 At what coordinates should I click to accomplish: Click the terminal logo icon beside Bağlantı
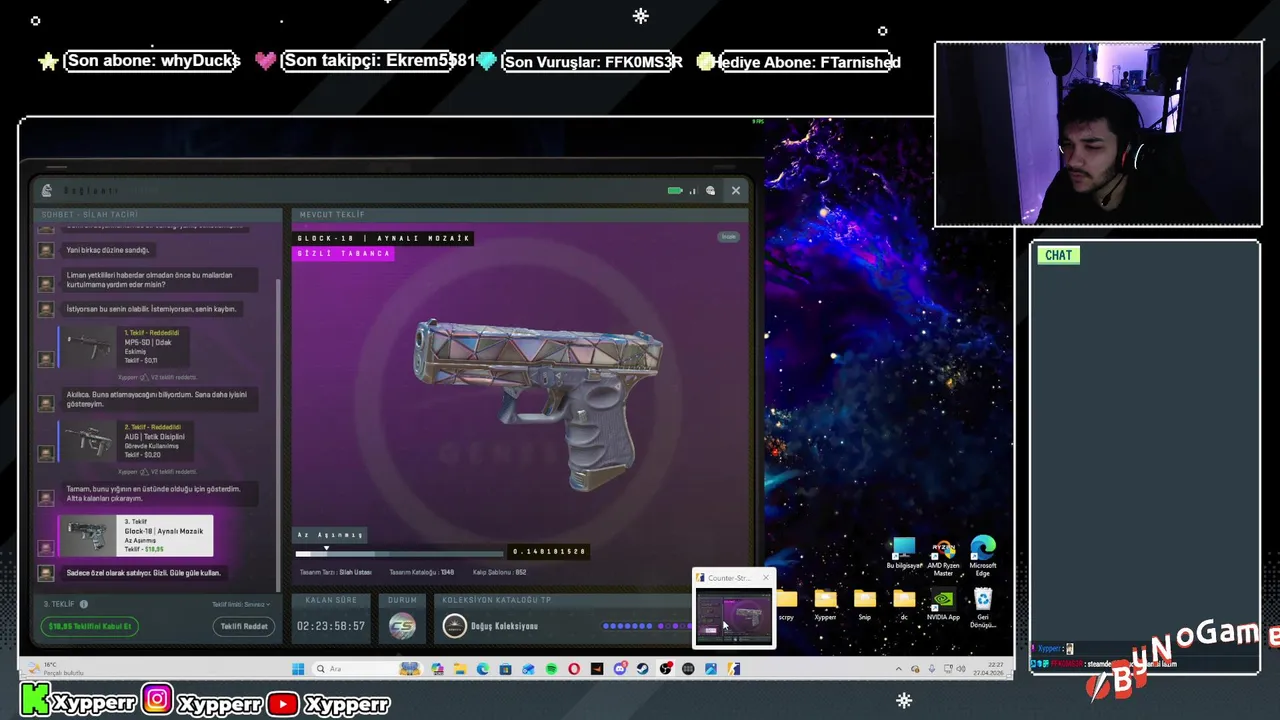pyautogui.click(x=47, y=190)
